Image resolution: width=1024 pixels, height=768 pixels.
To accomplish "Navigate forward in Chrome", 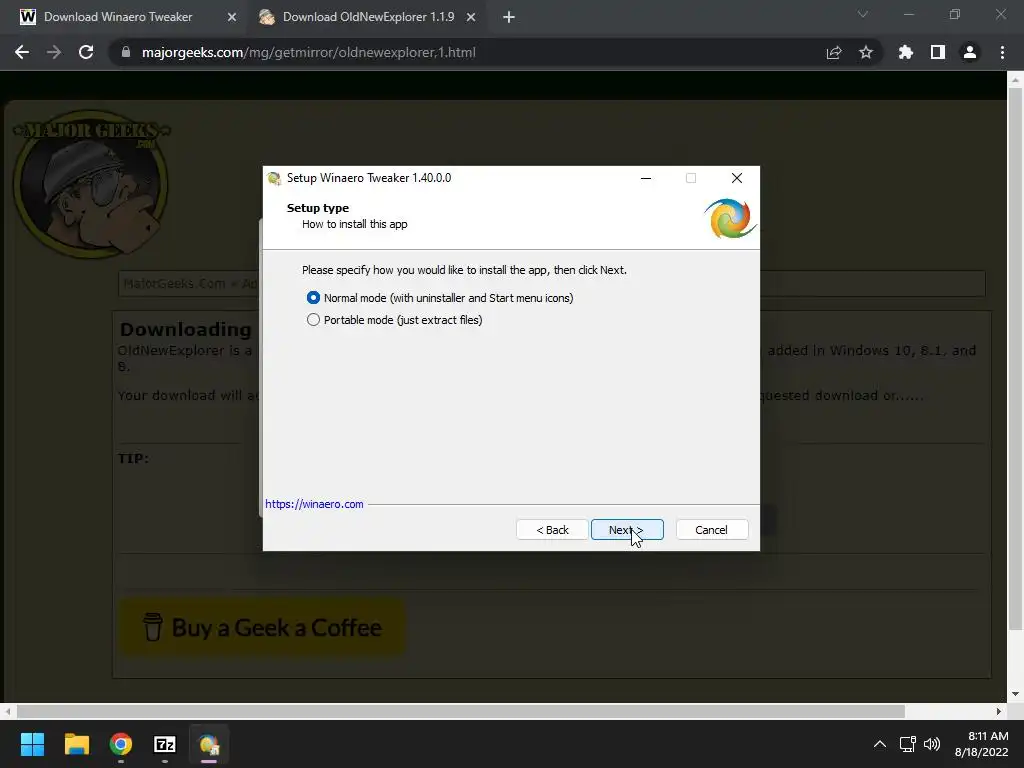I will coord(54,52).
